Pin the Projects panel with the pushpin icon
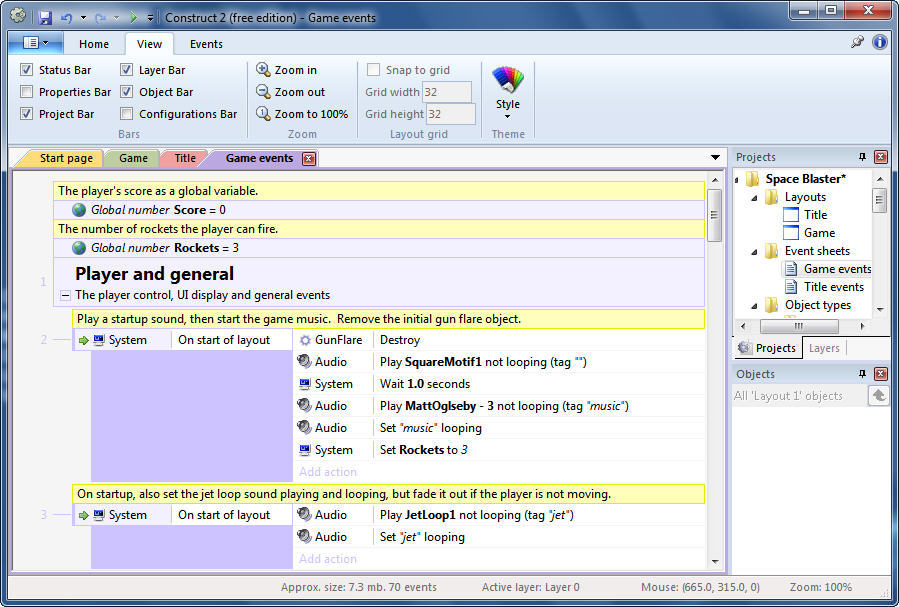Viewport: 899px width, 607px height. coord(862,156)
